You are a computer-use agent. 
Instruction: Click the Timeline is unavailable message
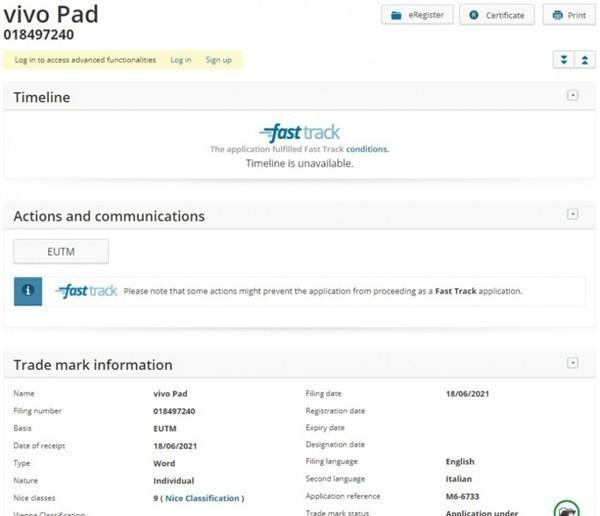[x=300, y=163]
